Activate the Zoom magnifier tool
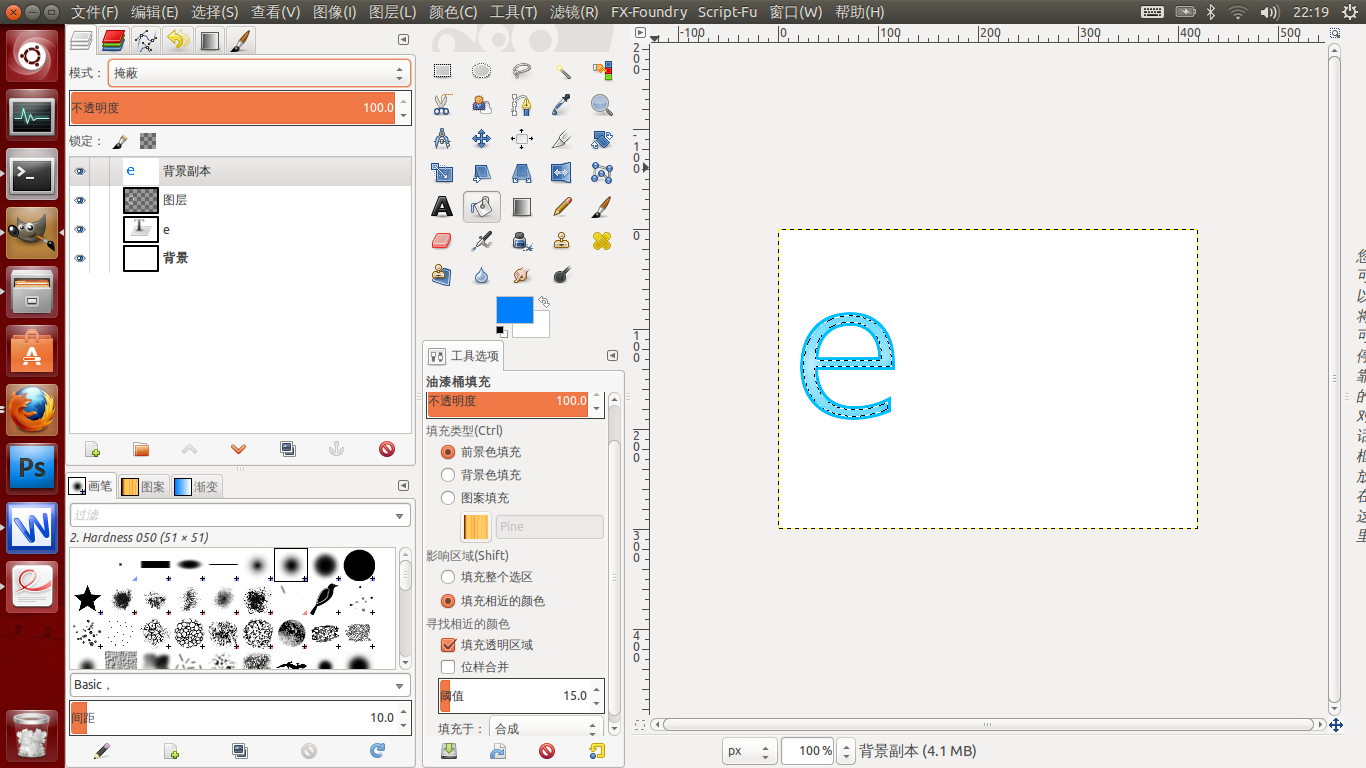This screenshot has width=1366, height=768. [601, 105]
